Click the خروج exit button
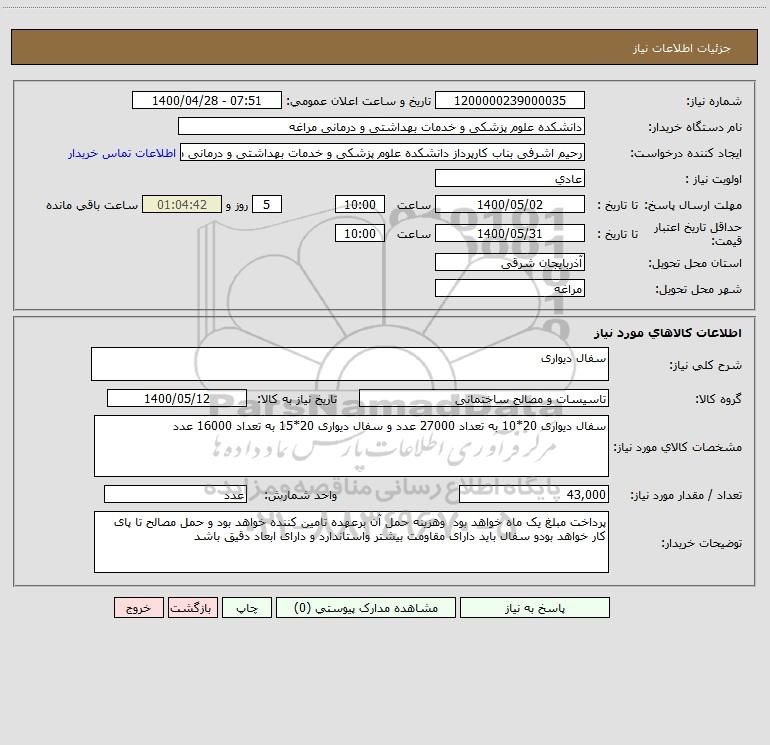Viewport: 770px width, 745px height. [138, 607]
